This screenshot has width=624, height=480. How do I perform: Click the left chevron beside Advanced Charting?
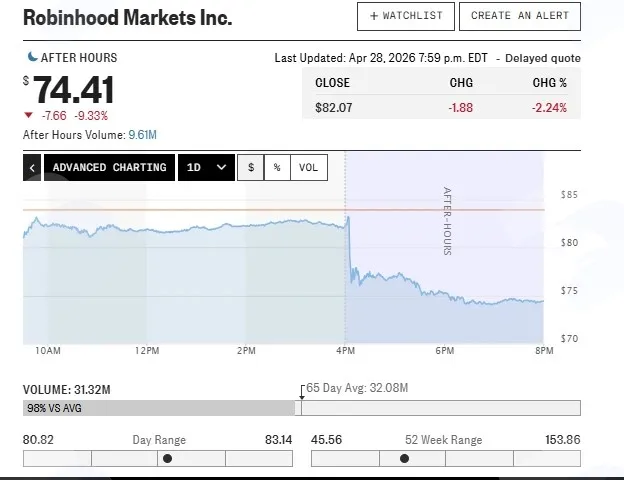(x=32, y=168)
